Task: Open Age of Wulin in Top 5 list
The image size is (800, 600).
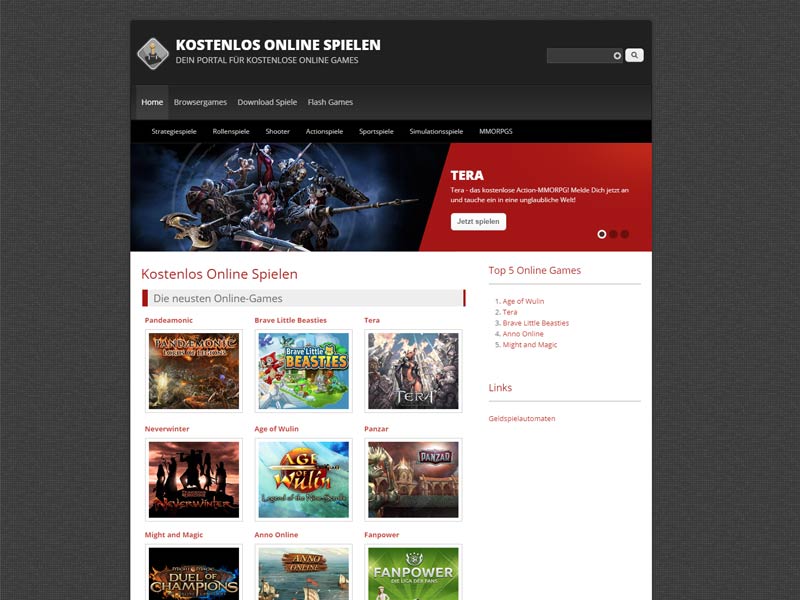Action: click(x=523, y=301)
